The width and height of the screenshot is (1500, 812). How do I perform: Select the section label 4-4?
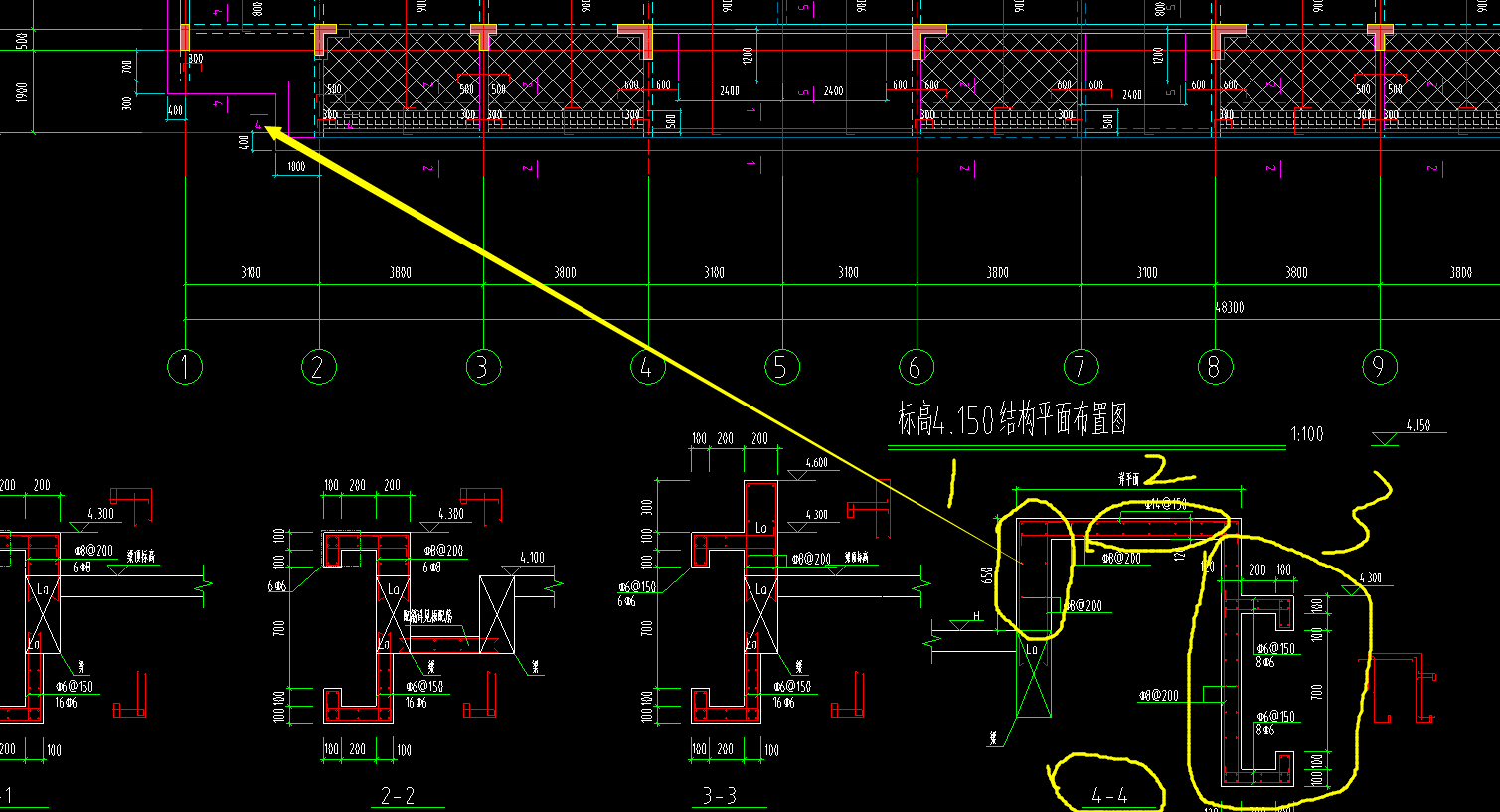[1109, 795]
